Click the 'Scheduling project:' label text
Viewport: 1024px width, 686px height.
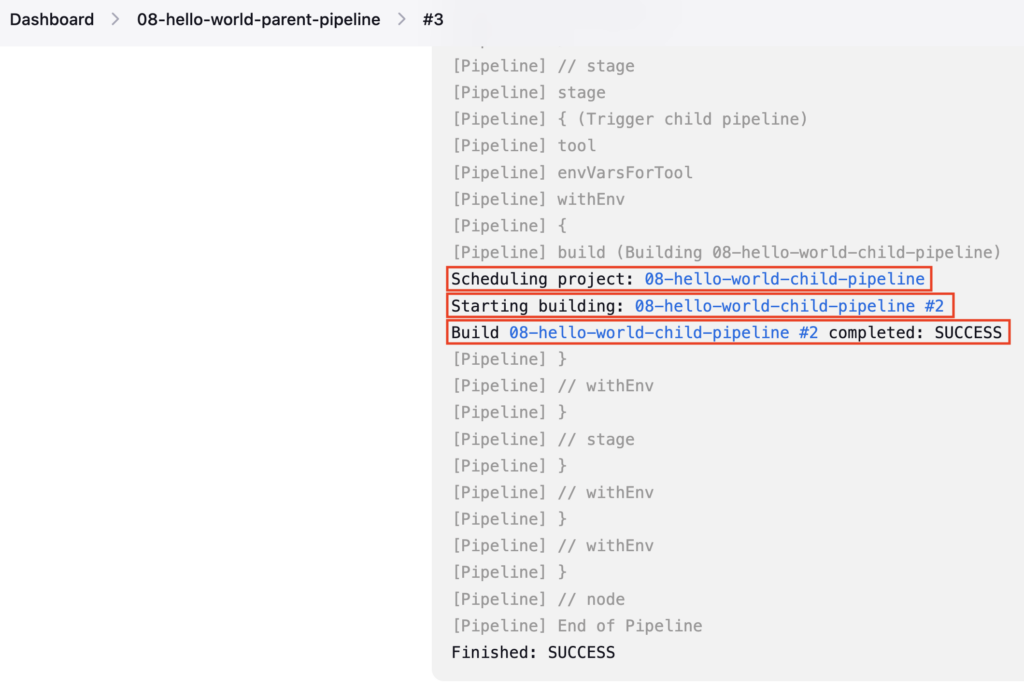[x=542, y=279]
